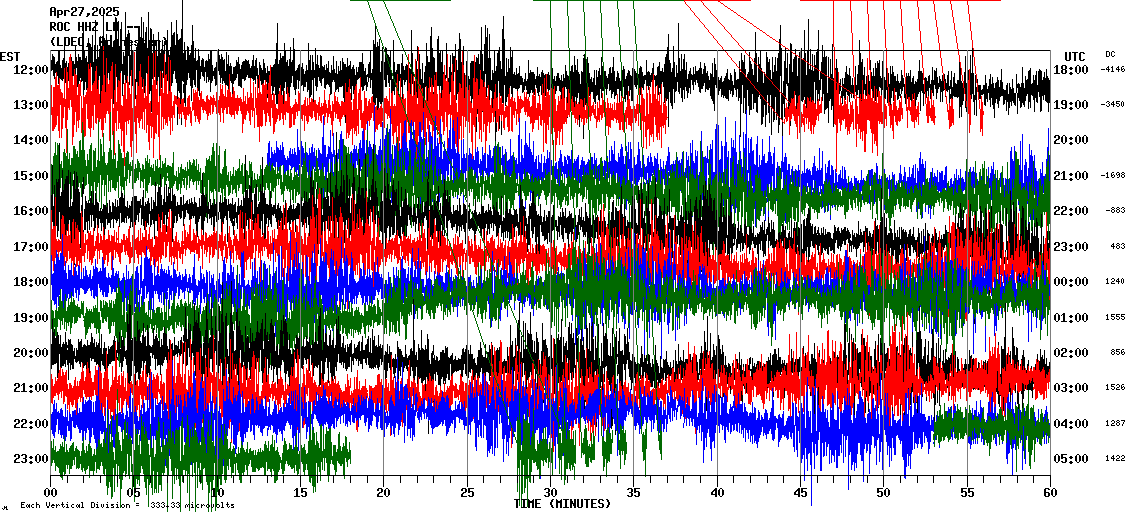1130x519 pixels.
Task: Pick the 23:00 EST row label
Action: (x=30, y=459)
